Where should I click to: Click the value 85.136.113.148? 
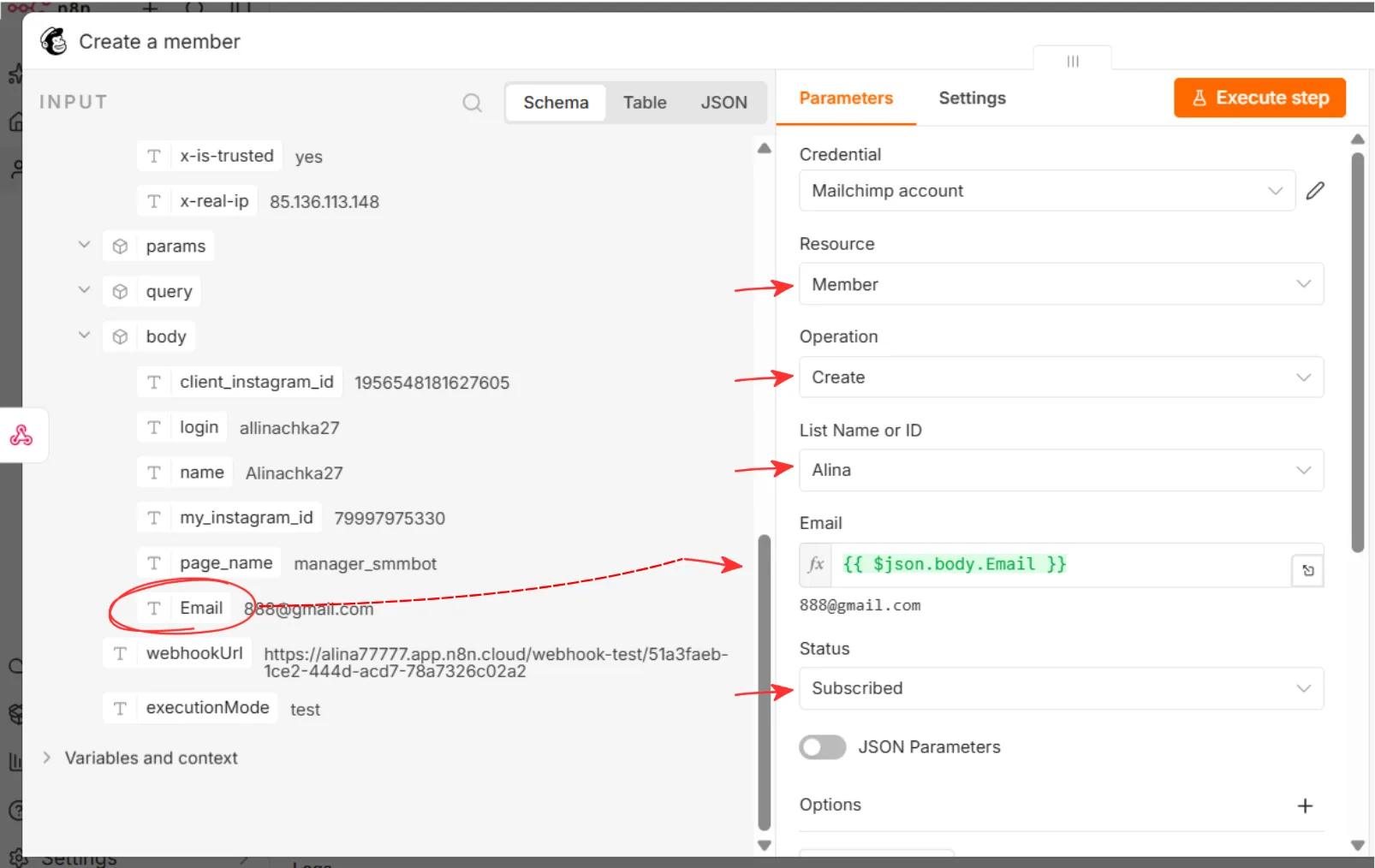(324, 202)
